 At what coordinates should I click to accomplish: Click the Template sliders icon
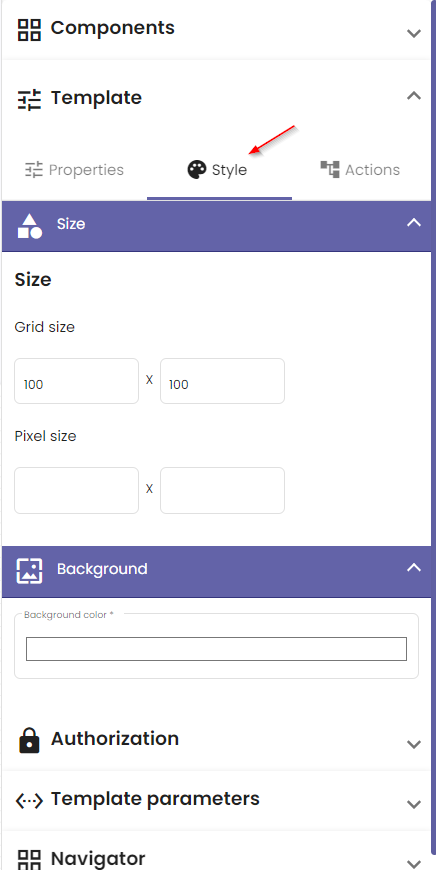(29, 99)
